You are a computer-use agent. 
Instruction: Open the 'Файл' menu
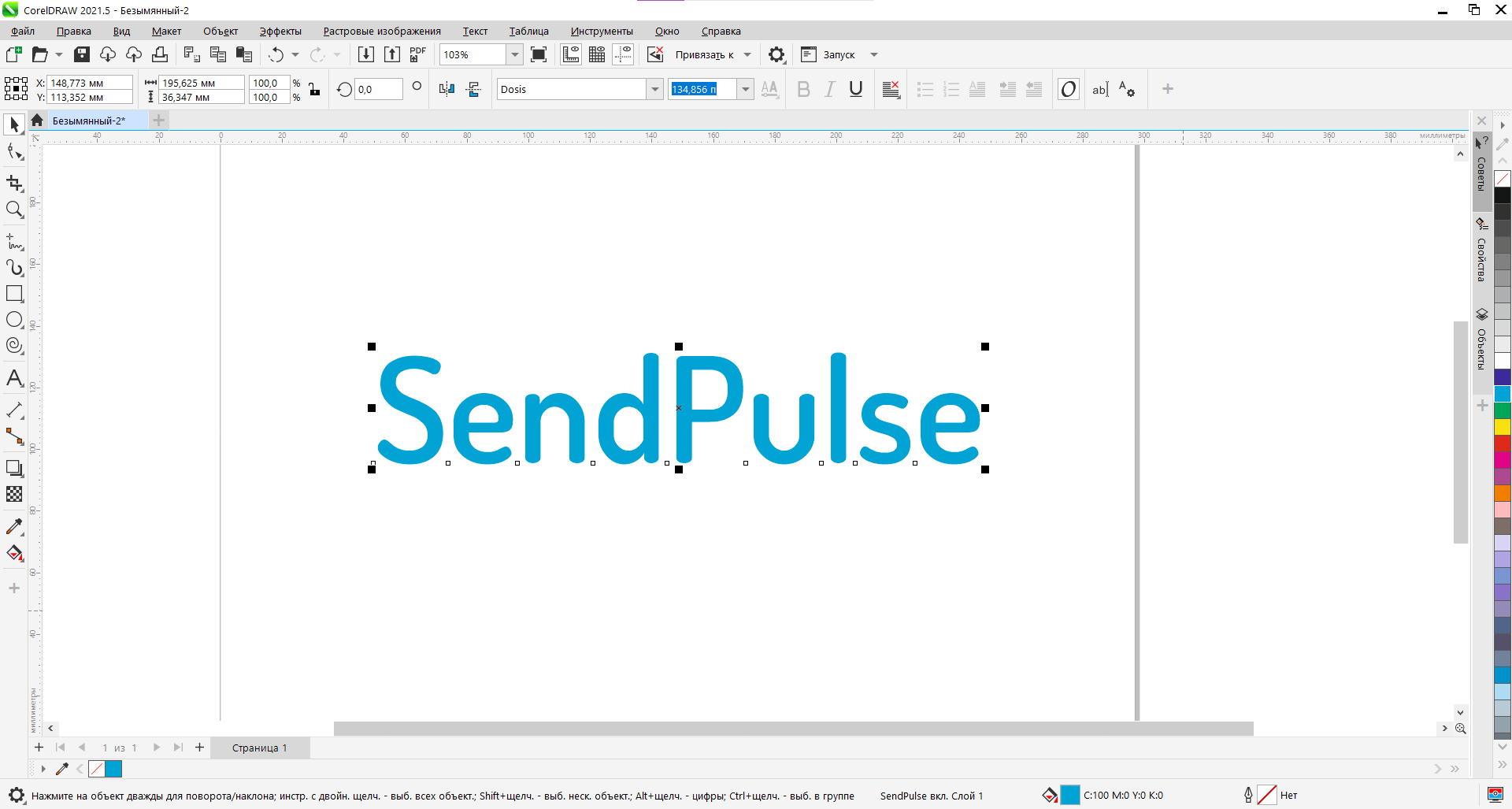[23, 32]
